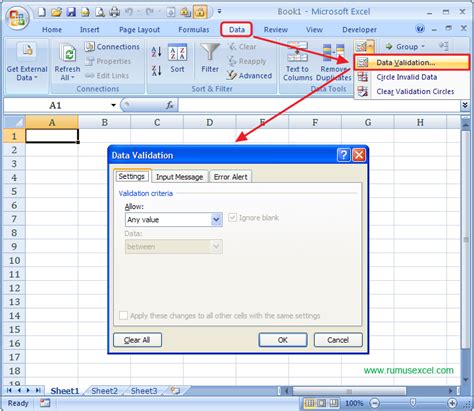This screenshot has height=411, width=474.
Task: Toggle the Filter funnel icon
Action: (x=210, y=52)
